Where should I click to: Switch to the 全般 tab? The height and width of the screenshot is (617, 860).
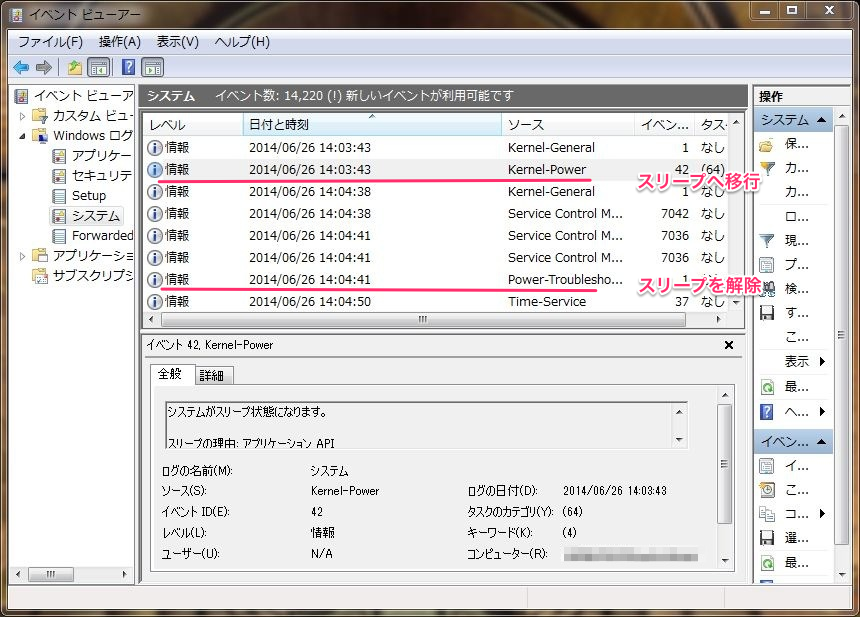coord(170,374)
